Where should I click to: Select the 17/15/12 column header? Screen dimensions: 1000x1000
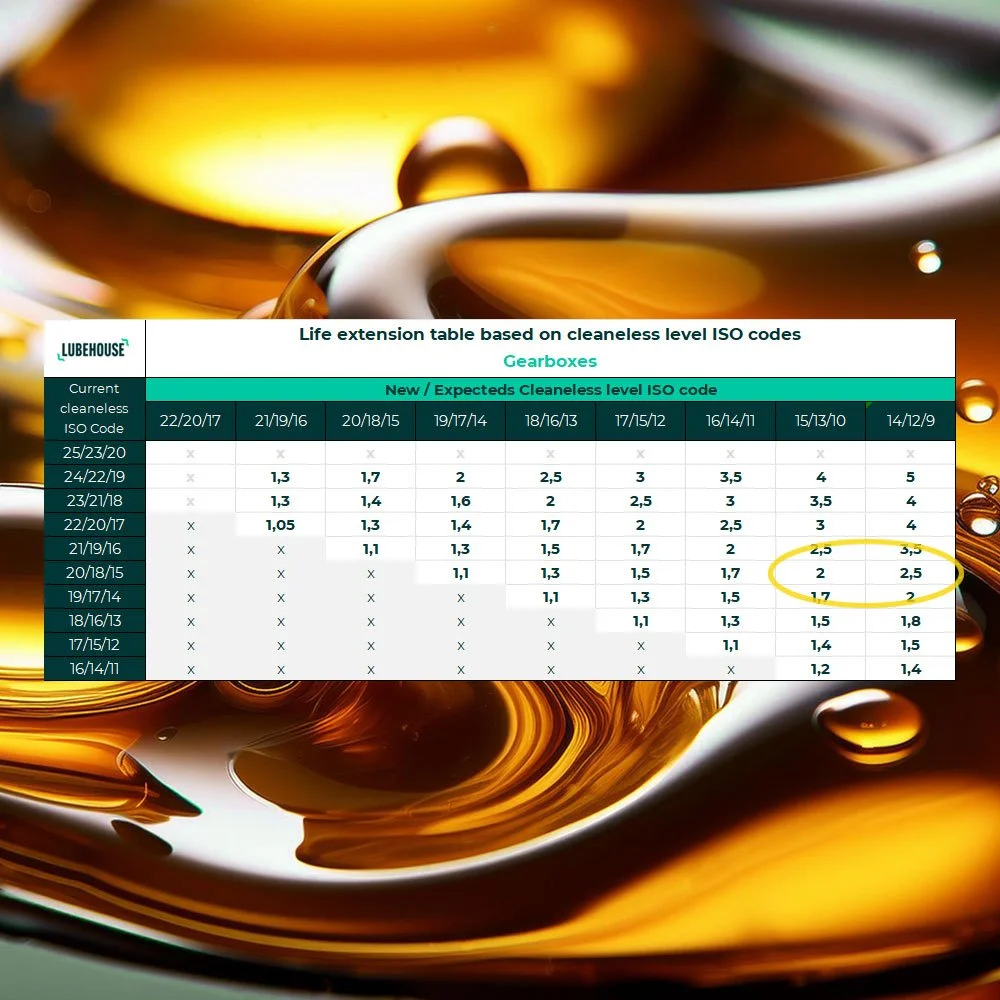pos(640,421)
